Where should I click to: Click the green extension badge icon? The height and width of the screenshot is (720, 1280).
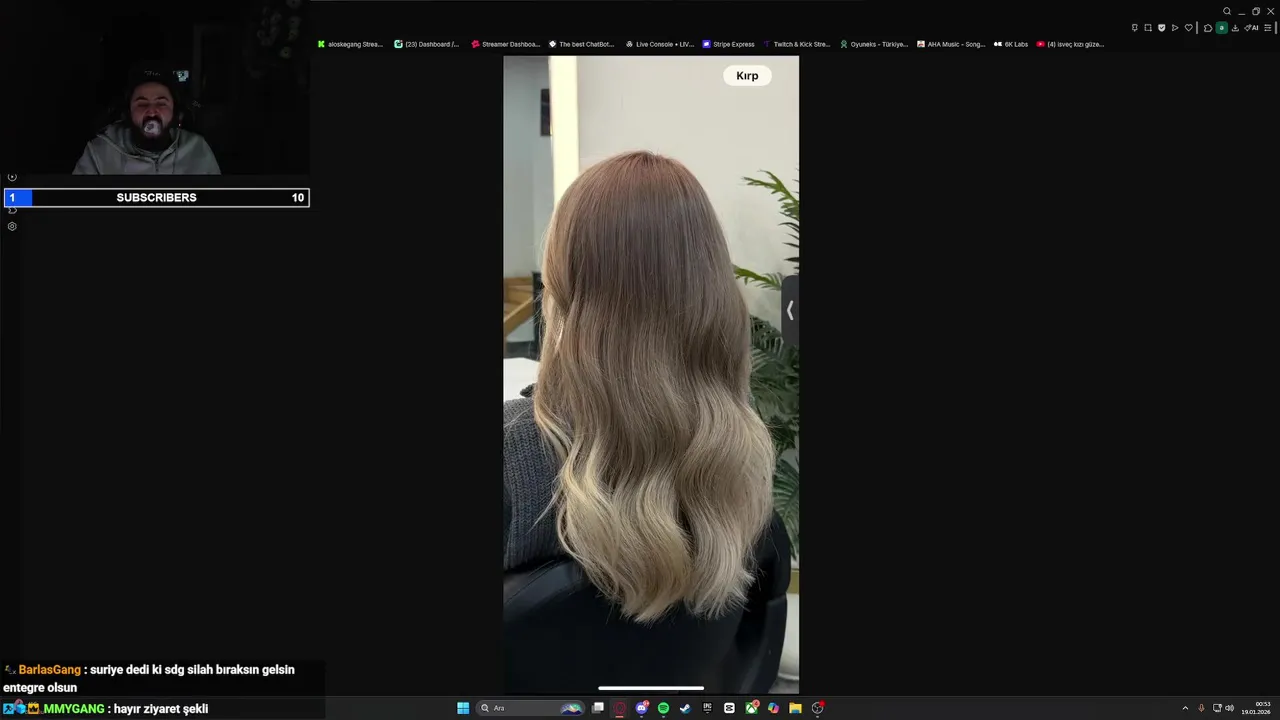(x=1222, y=28)
